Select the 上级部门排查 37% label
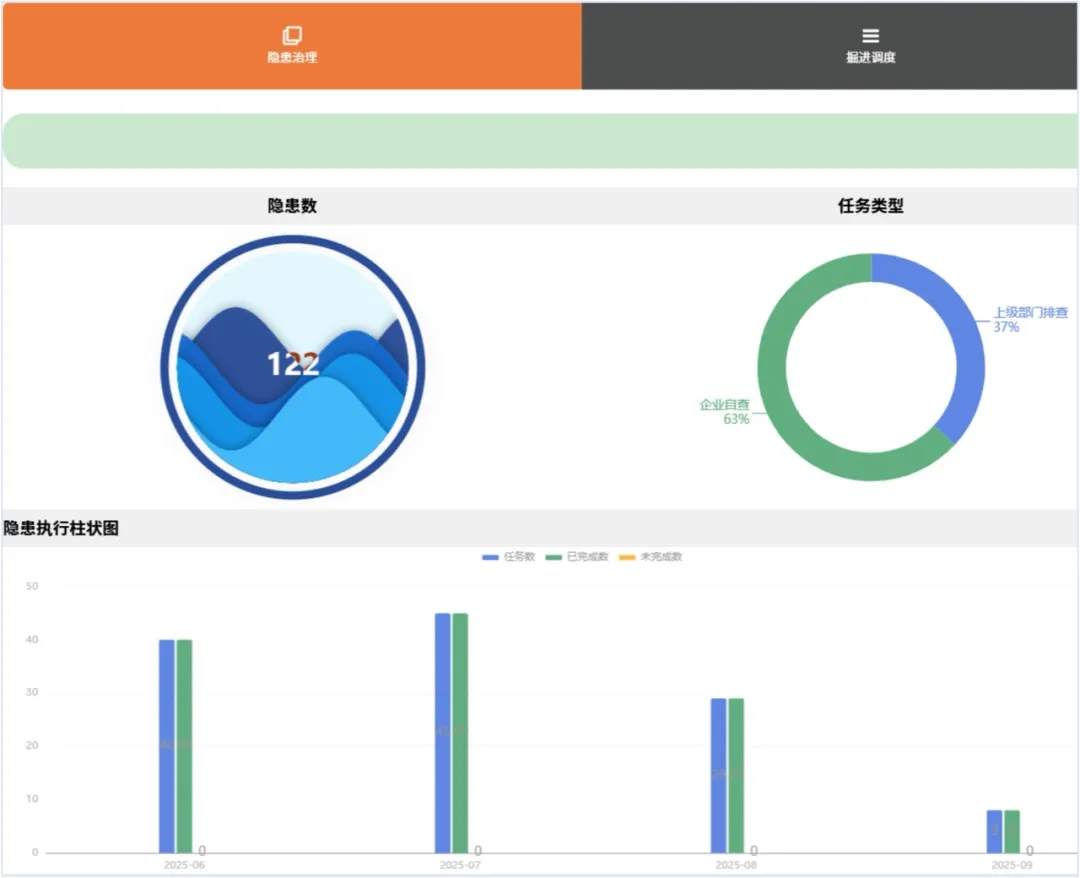This screenshot has height=878, width=1080. pos(1029,319)
